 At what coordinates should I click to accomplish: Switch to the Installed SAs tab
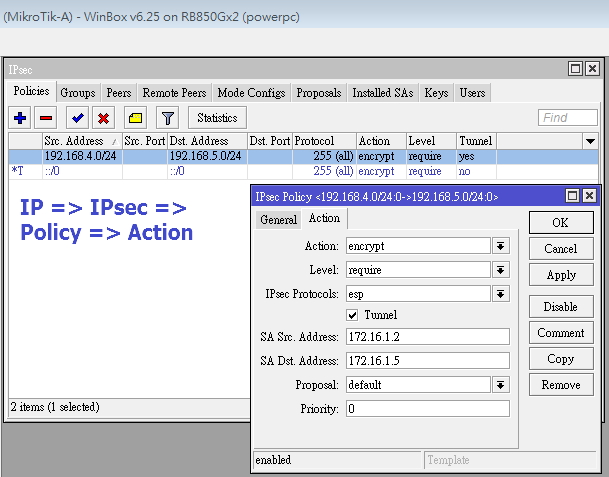click(383, 93)
